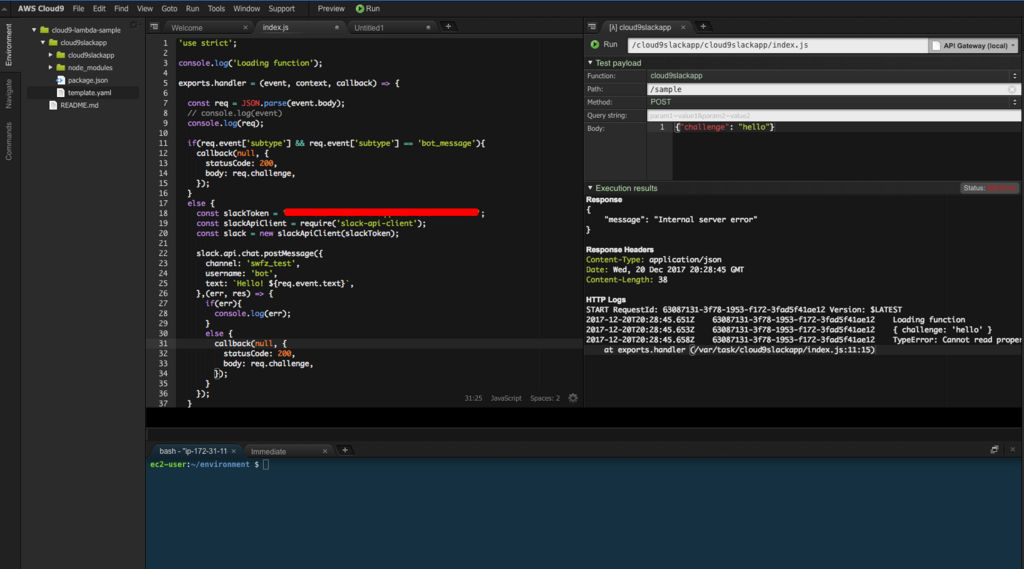Open the API Gateway (local) dropdown
This screenshot has width=1024, height=569.
pos(974,46)
